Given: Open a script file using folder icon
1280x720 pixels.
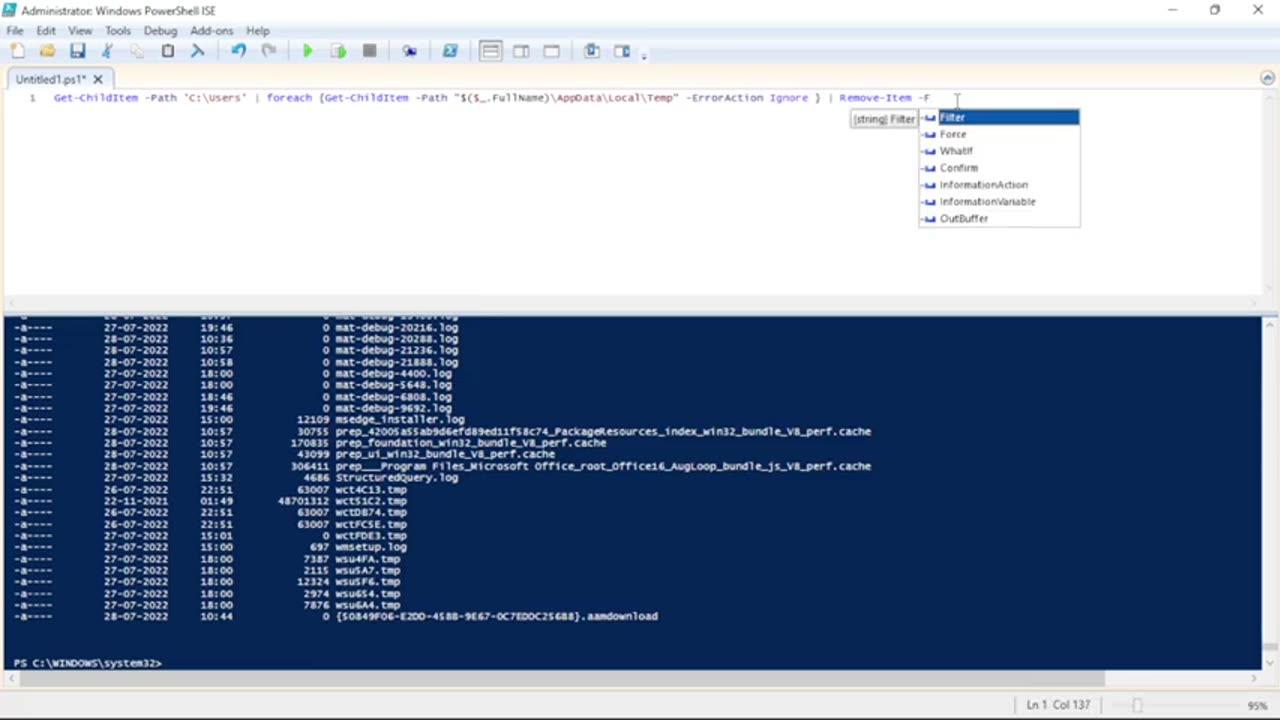Looking at the screenshot, I should tap(47, 51).
